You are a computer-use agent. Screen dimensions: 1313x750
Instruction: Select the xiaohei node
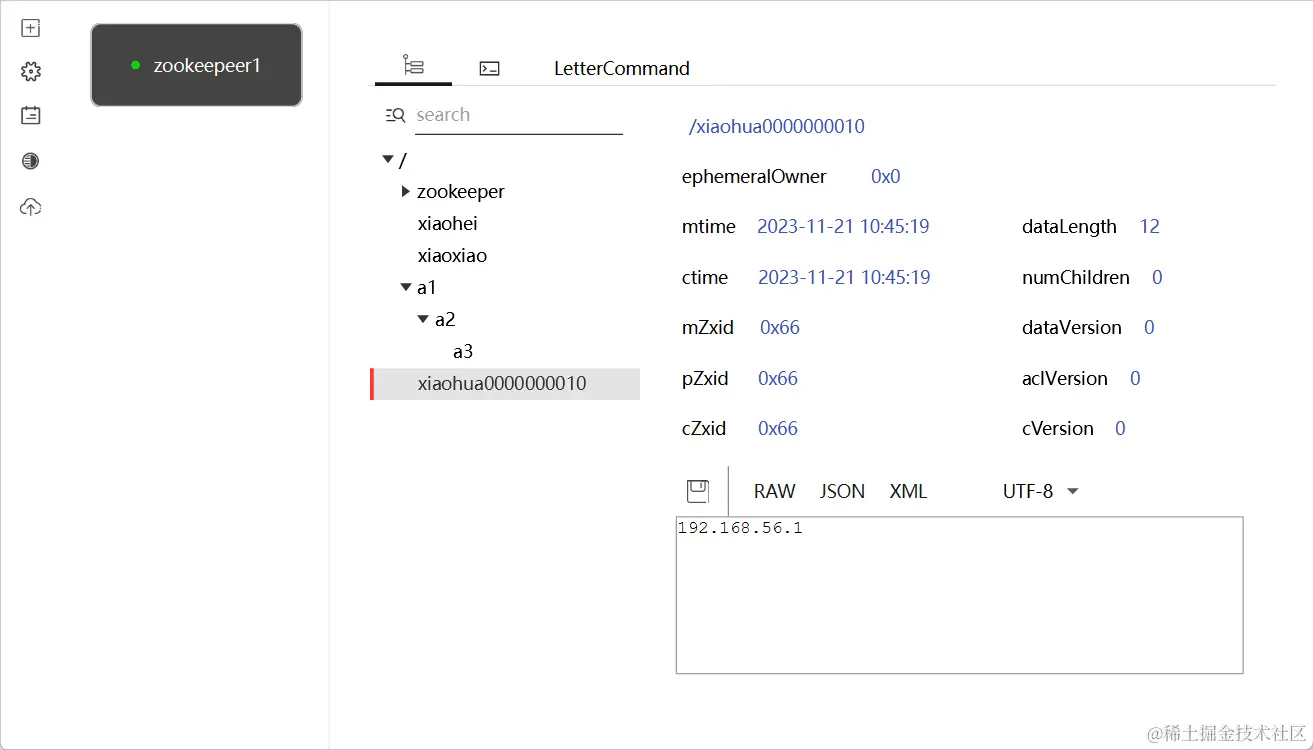click(447, 223)
